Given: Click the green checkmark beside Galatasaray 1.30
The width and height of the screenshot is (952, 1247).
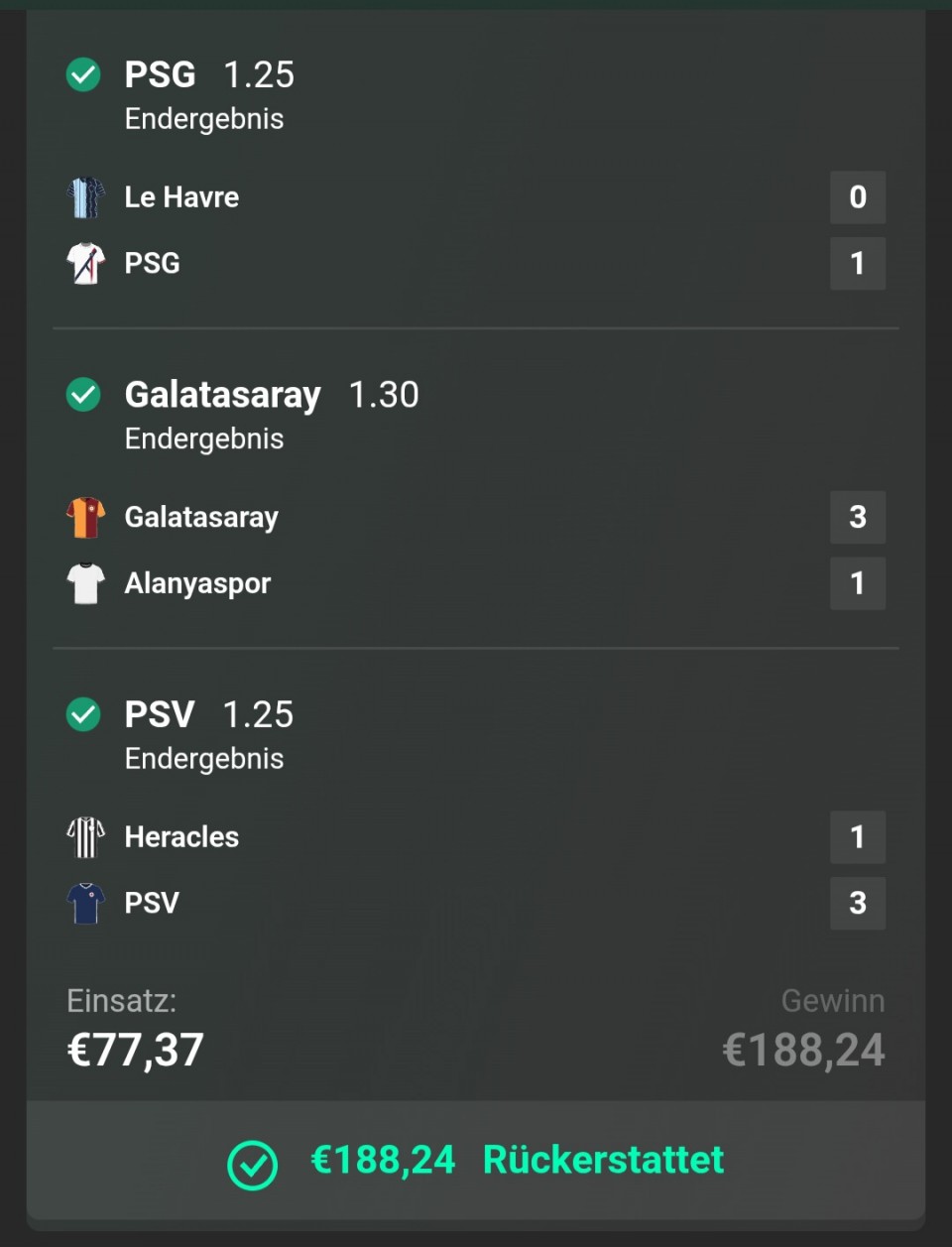Looking at the screenshot, I should coord(83,395).
